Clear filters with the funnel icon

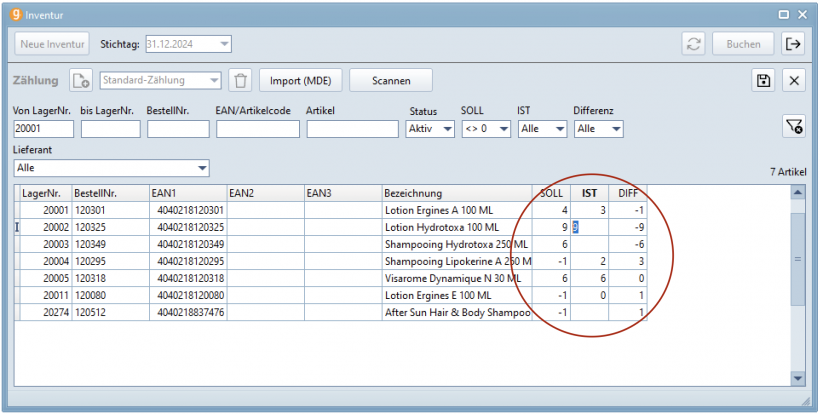793,125
